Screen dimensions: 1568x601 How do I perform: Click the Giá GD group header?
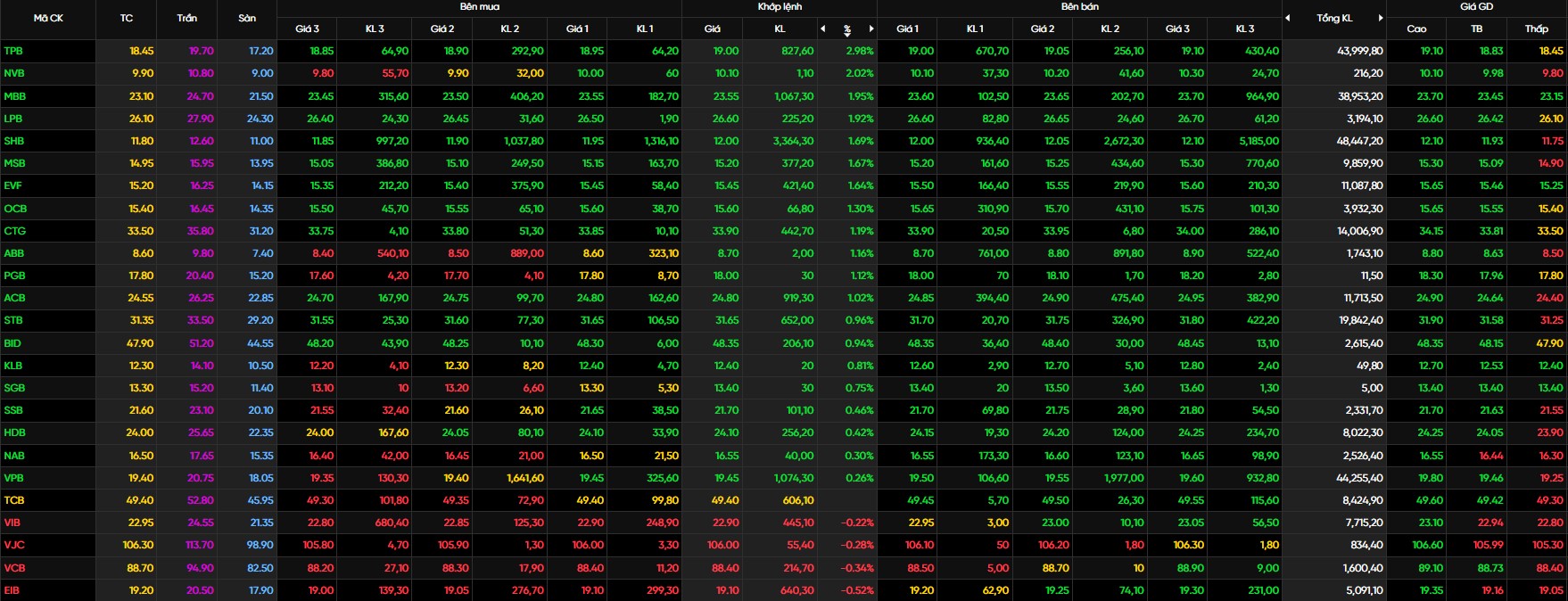coord(1476,7)
